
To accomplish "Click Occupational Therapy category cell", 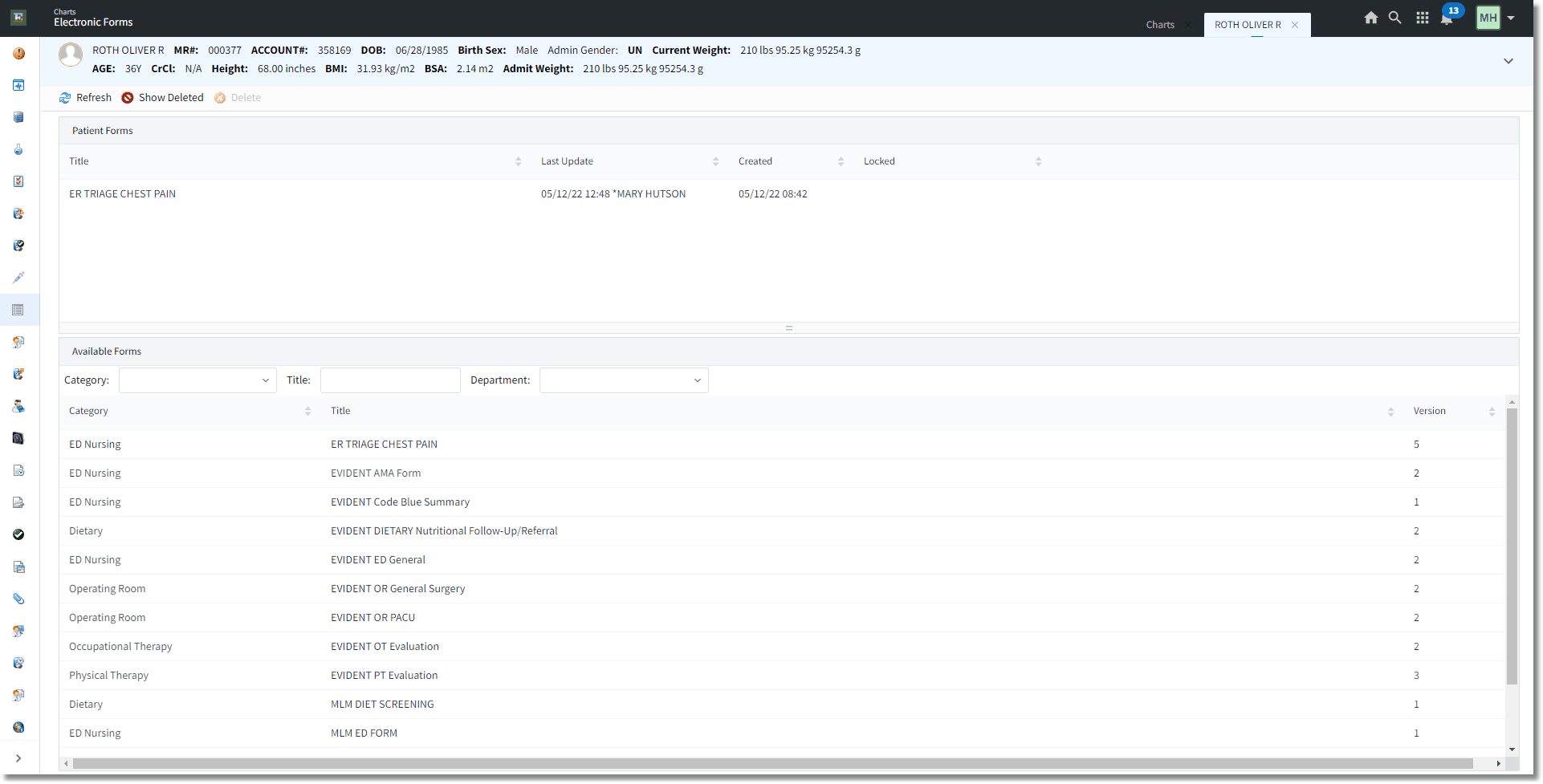I will tap(120, 647).
